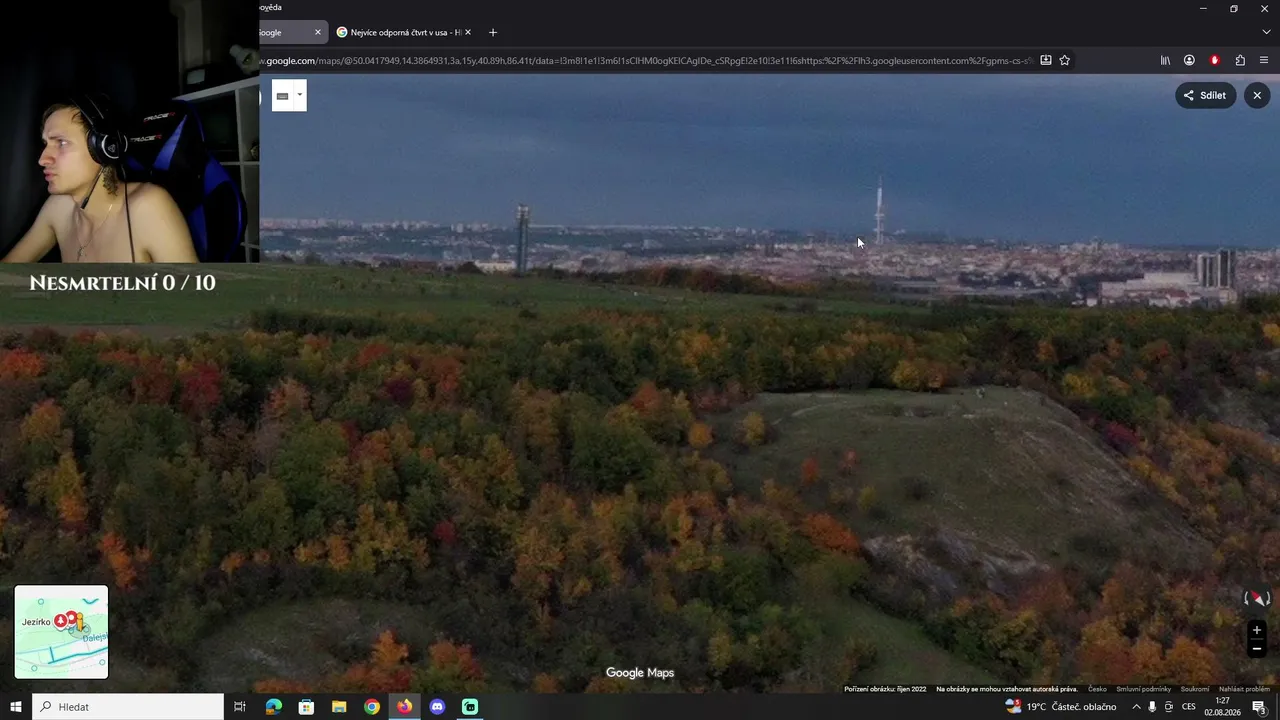Share this view with the Sdílet button
Screen dimensions: 1280x720
[x=1205, y=95]
